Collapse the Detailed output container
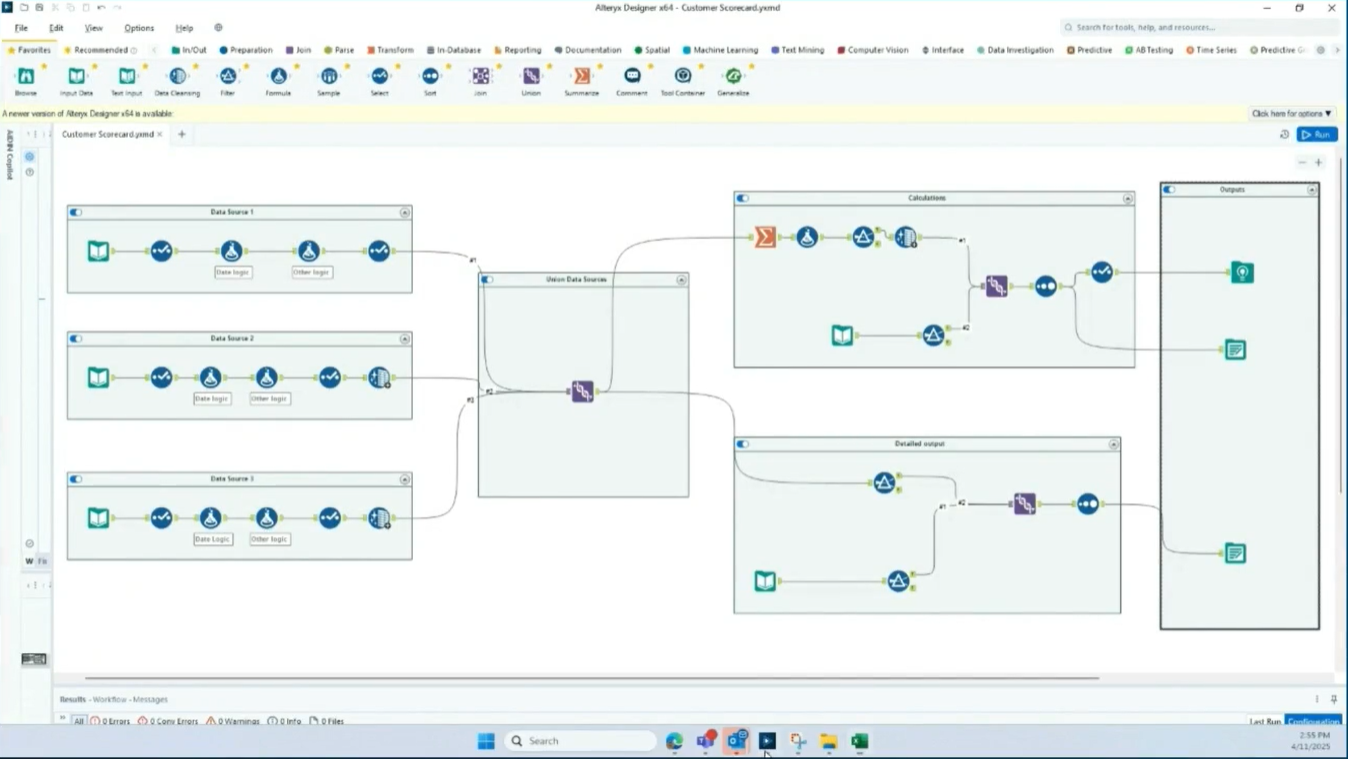Viewport: 1348px width, 759px height. tap(1114, 444)
